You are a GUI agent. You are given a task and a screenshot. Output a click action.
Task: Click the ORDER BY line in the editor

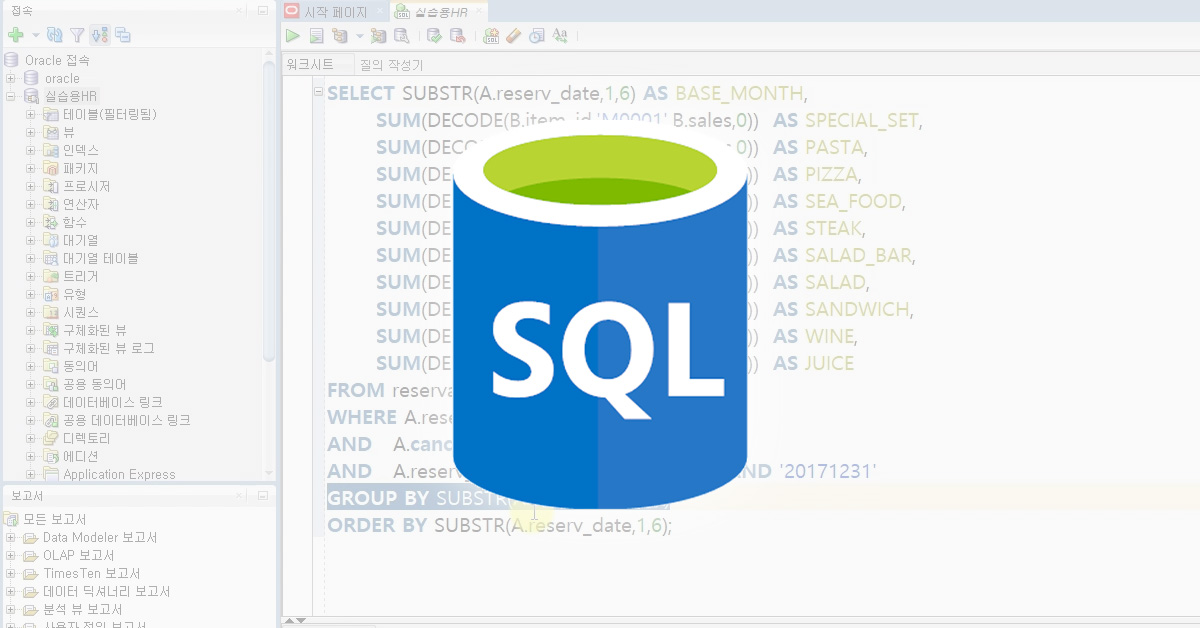tap(500, 526)
